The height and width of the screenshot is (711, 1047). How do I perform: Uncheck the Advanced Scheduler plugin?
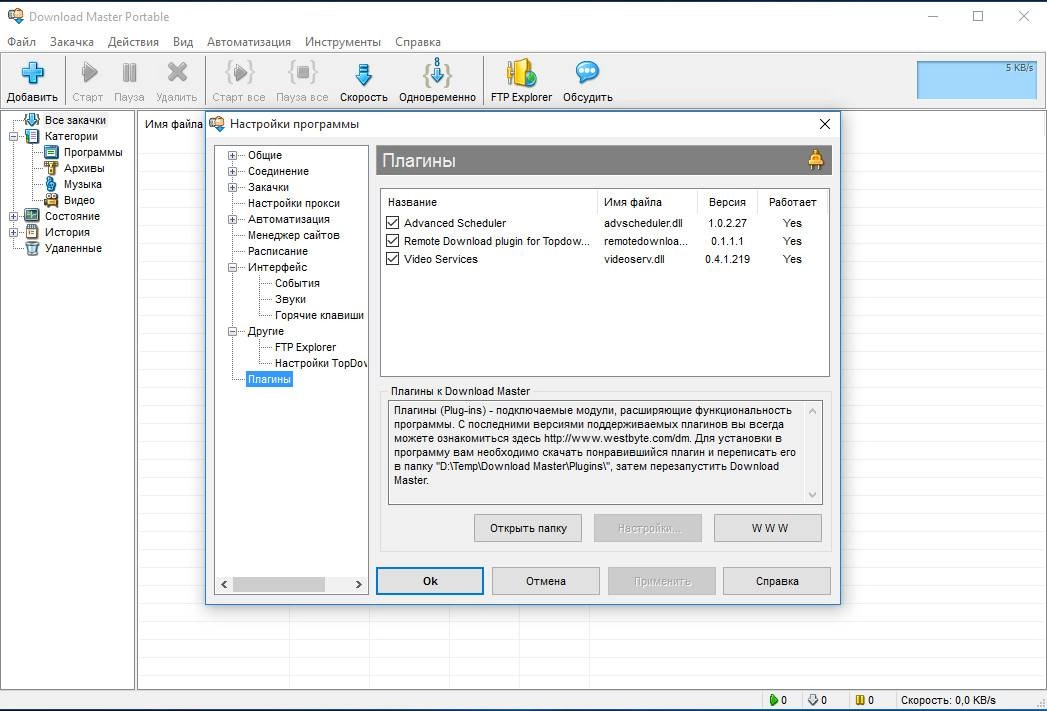(393, 223)
